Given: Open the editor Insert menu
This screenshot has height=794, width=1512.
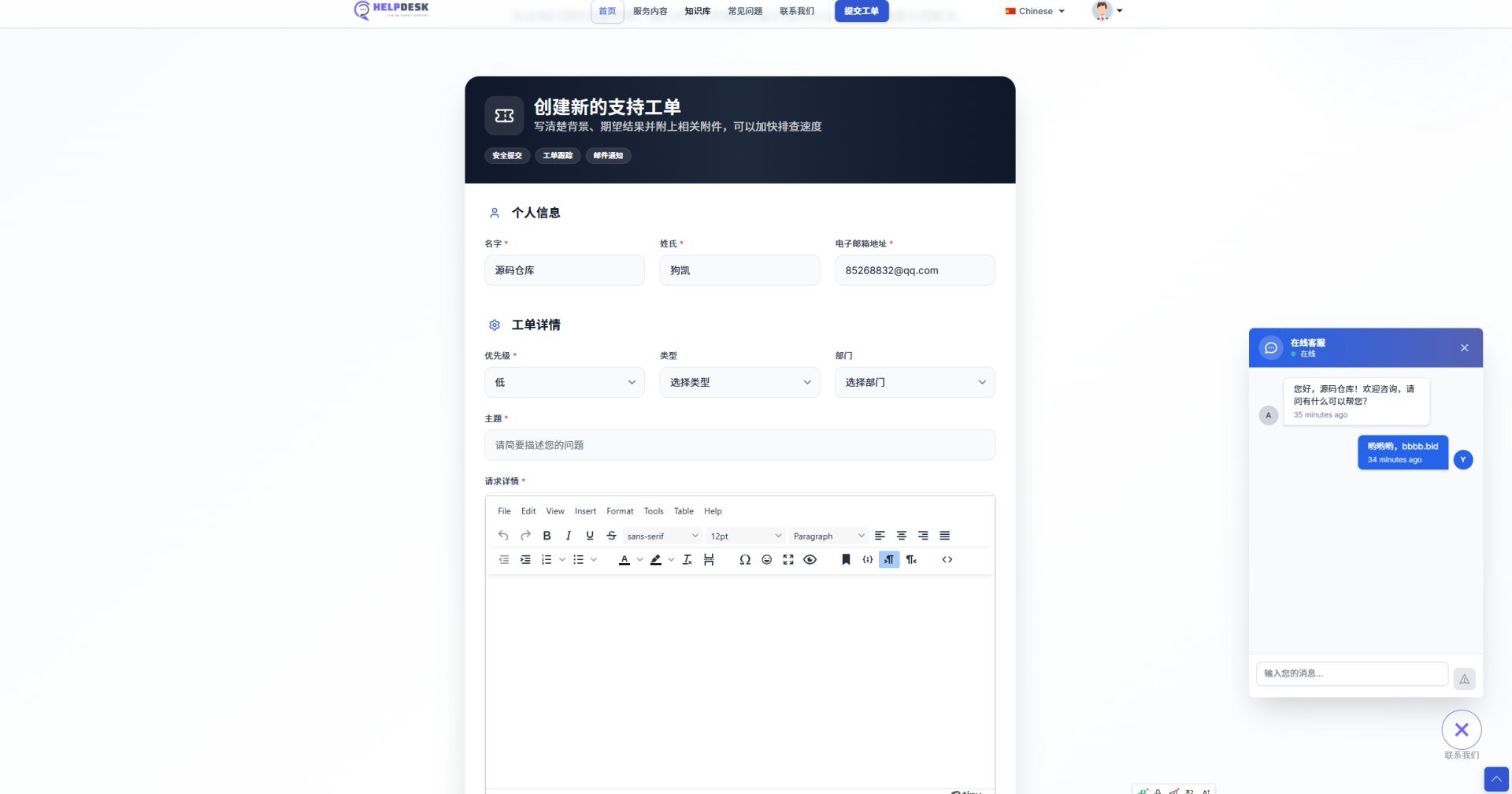Looking at the screenshot, I should coord(585,511).
